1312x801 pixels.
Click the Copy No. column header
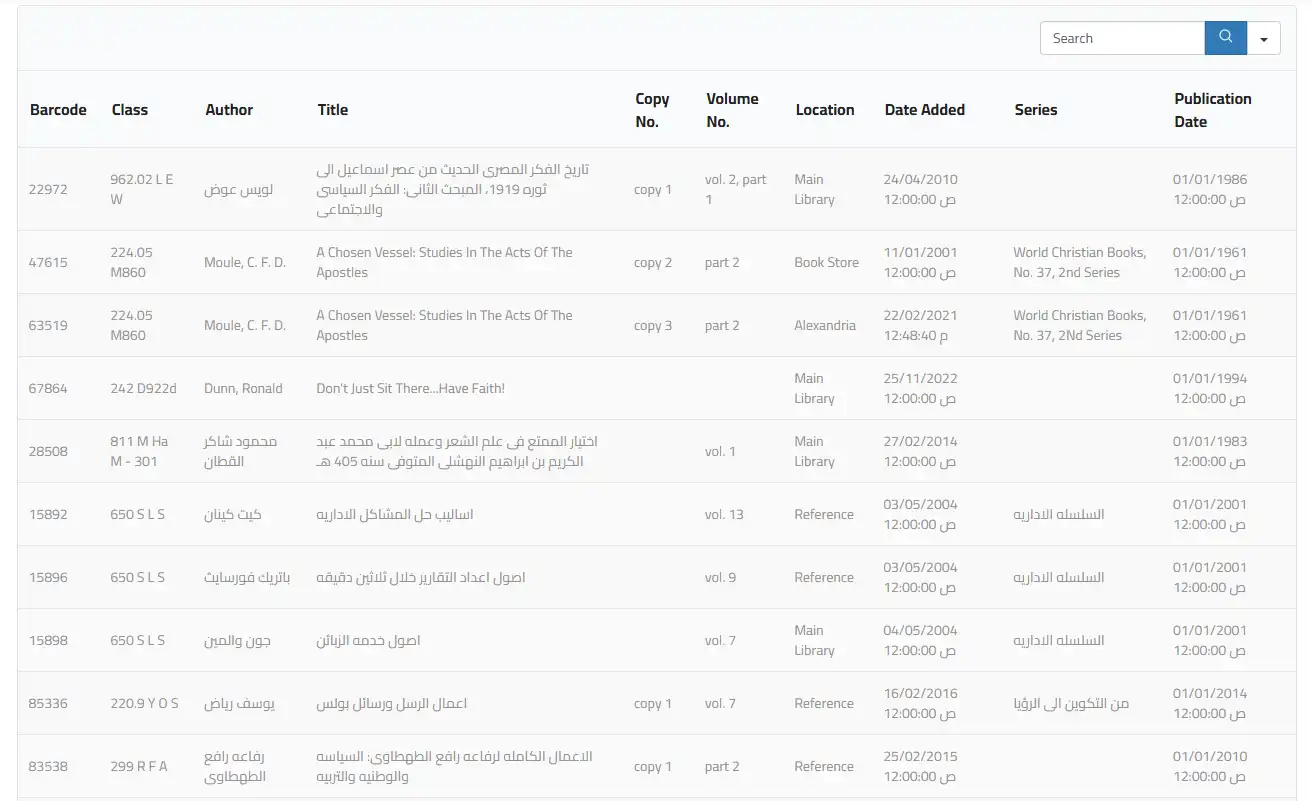(x=652, y=110)
